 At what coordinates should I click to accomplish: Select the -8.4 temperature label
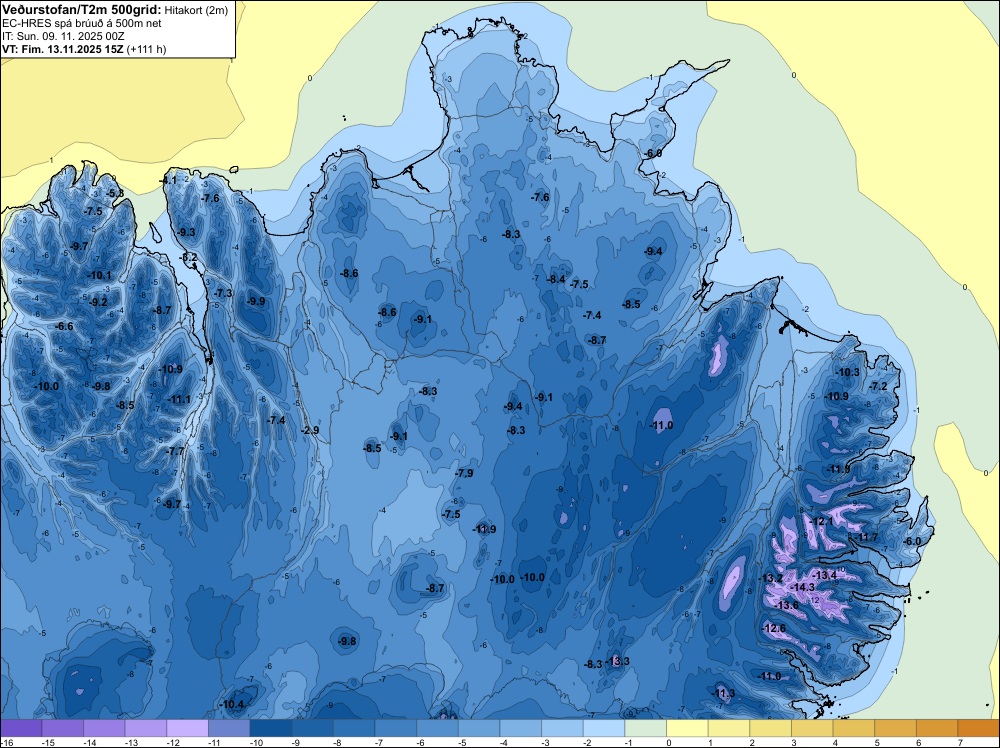pos(556,279)
